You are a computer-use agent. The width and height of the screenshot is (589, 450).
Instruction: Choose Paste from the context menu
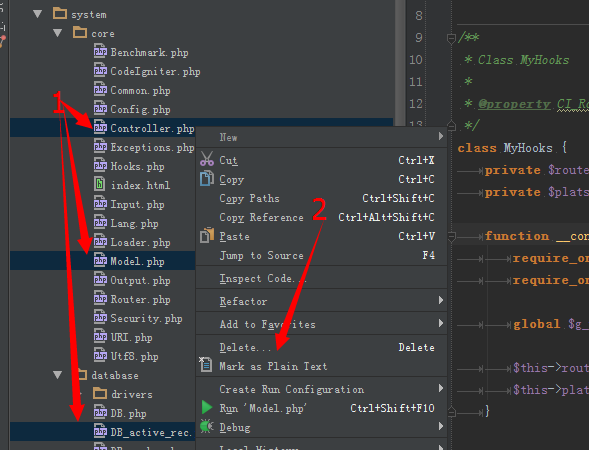click(x=321, y=236)
